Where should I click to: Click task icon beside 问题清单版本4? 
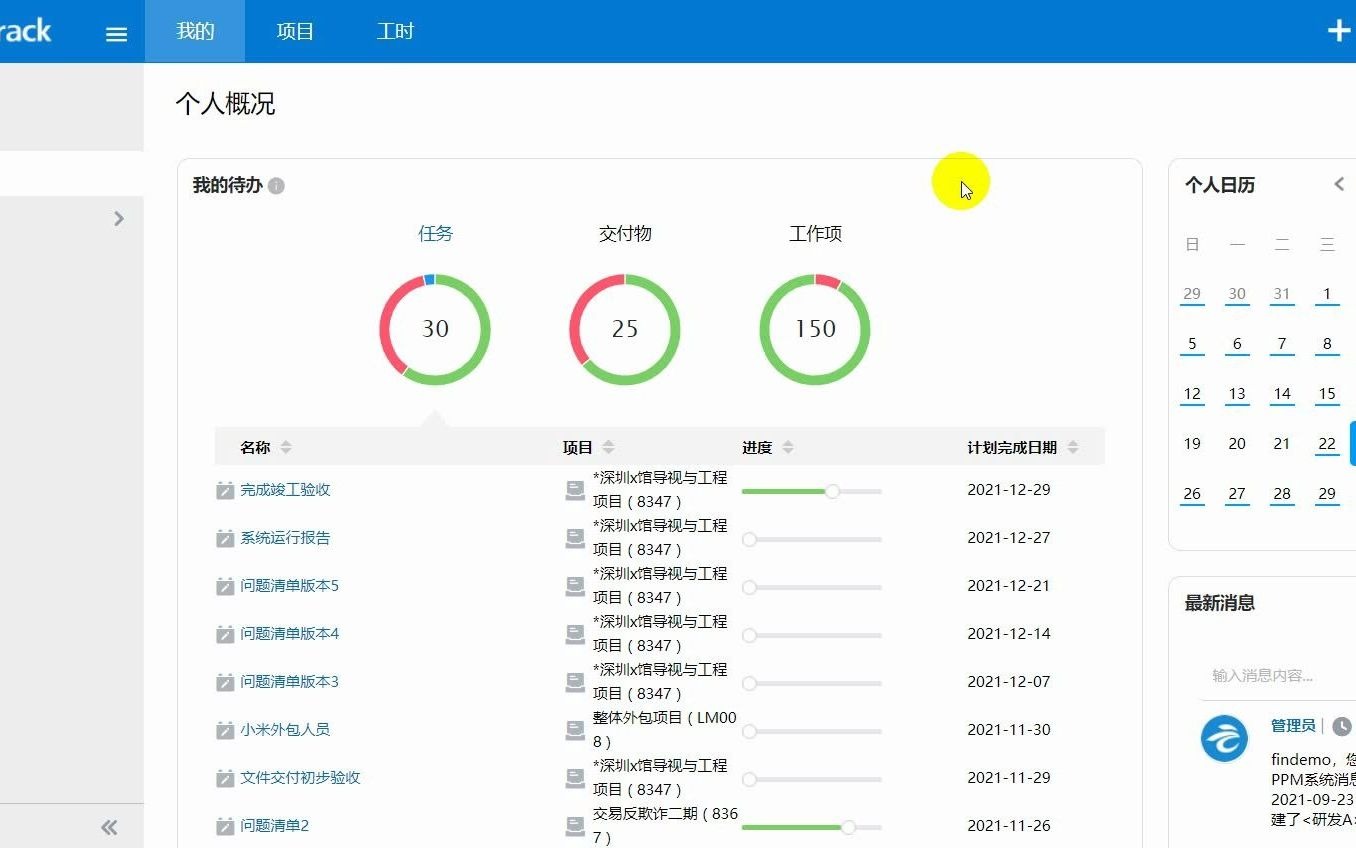tap(225, 634)
